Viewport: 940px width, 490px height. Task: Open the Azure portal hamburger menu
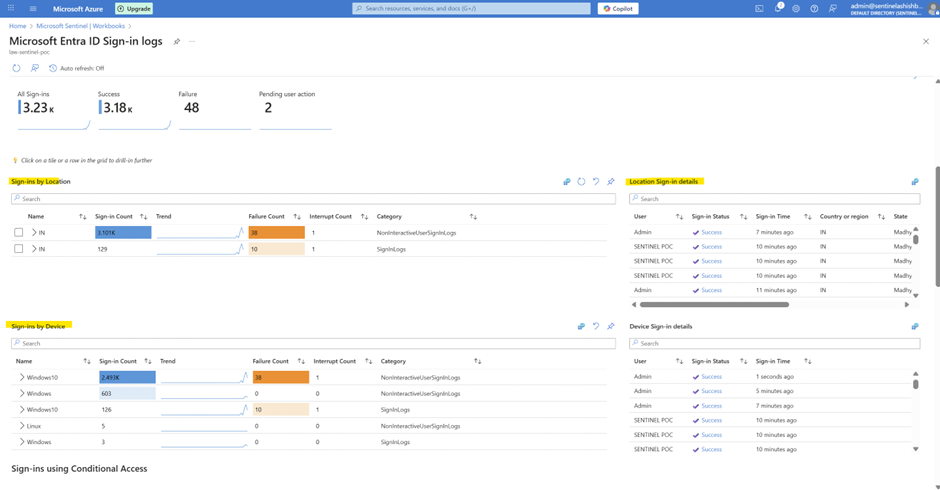click(x=33, y=8)
